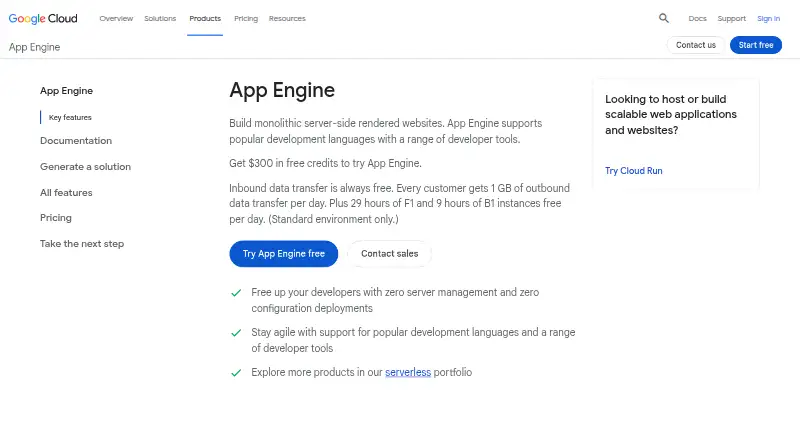Click the Contact us button
This screenshot has height=440, width=800.
tap(695, 45)
